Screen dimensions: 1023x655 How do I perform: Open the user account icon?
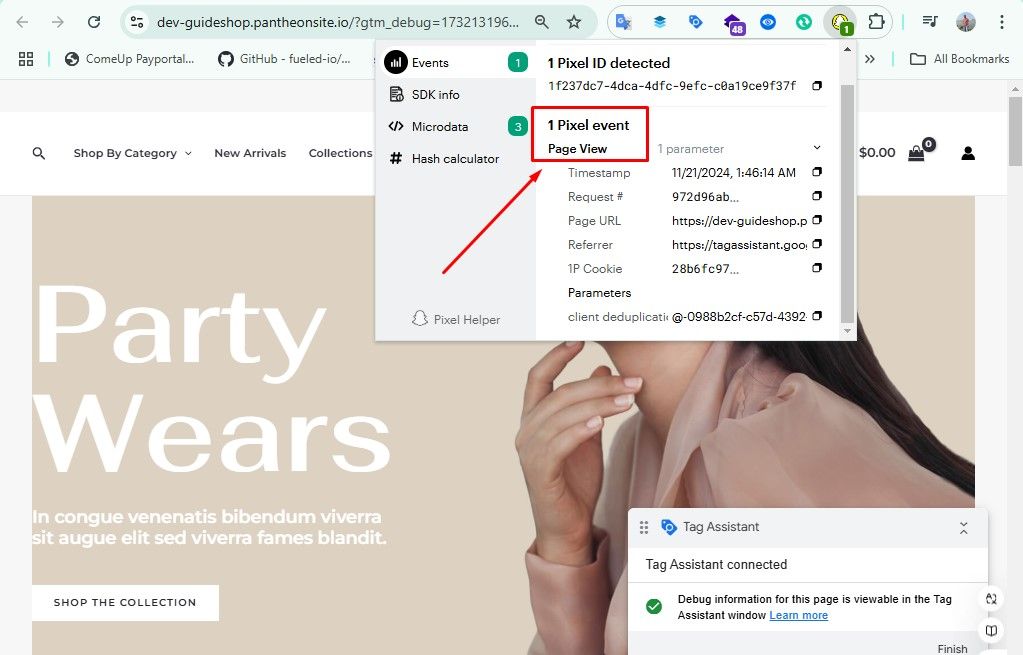(x=968, y=153)
